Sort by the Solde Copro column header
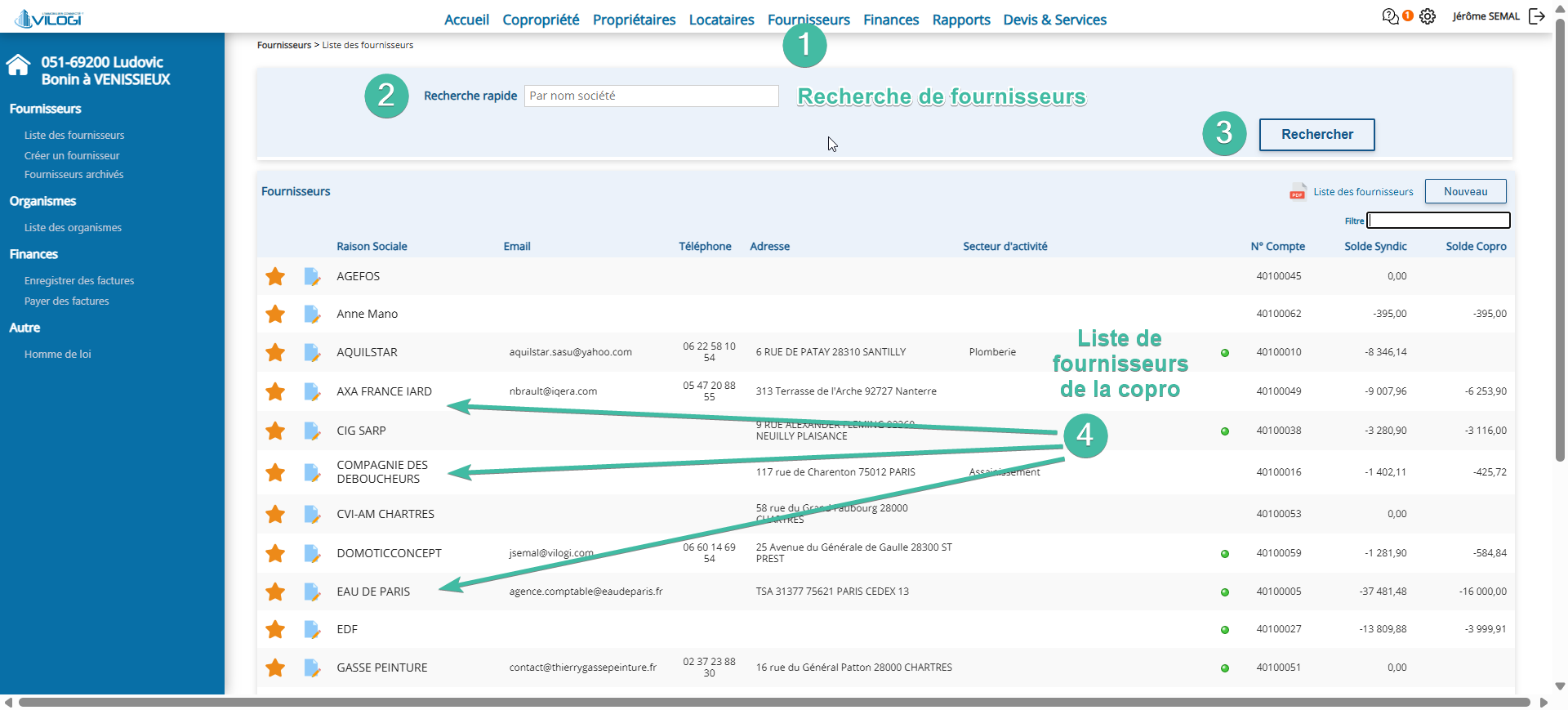 click(x=1476, y=247)
